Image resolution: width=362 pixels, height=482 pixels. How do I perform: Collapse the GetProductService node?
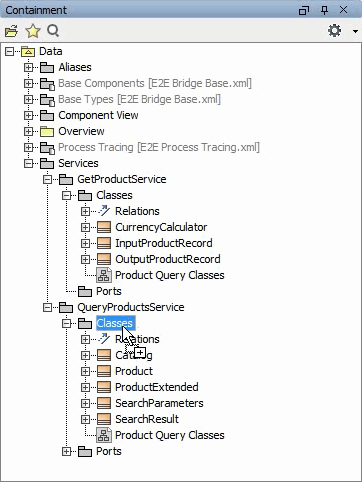click(x=48, y=179)
